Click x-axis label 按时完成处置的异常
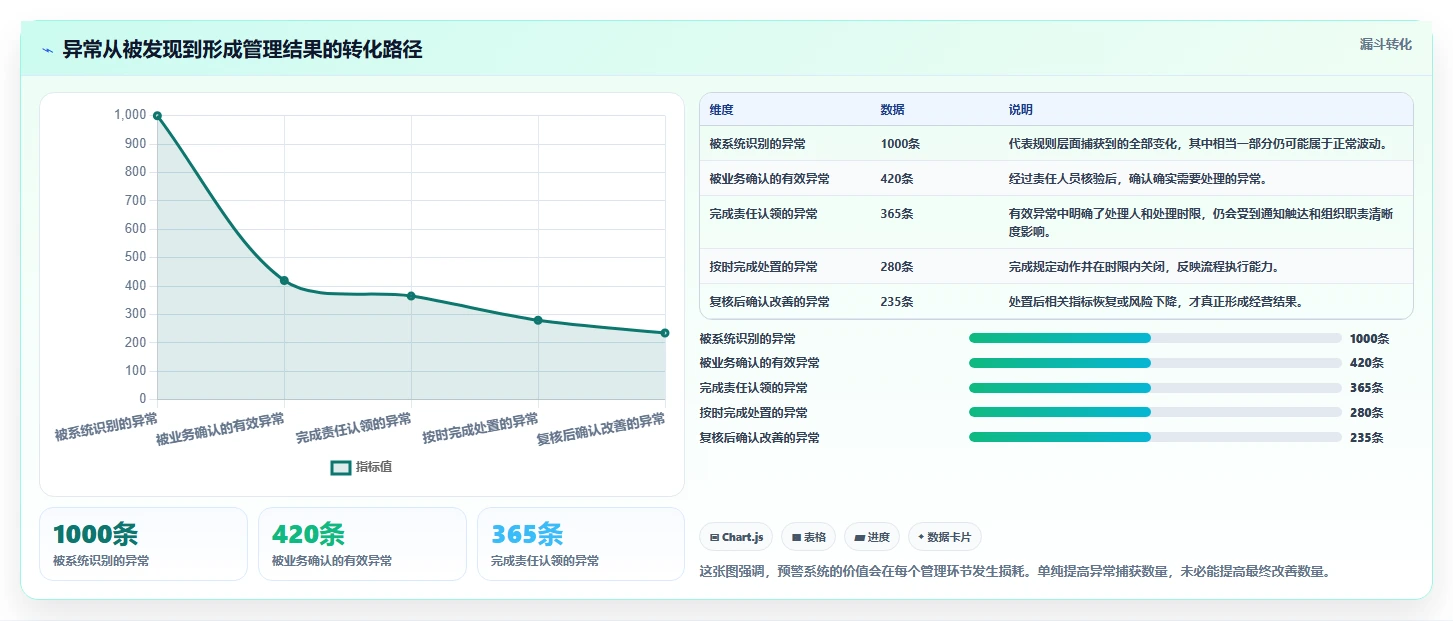Viewport: 1453px width, 621px height. pyautogui.click(x=481, y=428)
